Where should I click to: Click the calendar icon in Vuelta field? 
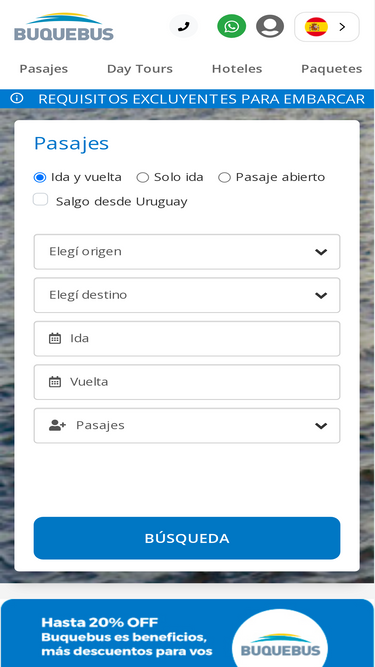point(55,382)
